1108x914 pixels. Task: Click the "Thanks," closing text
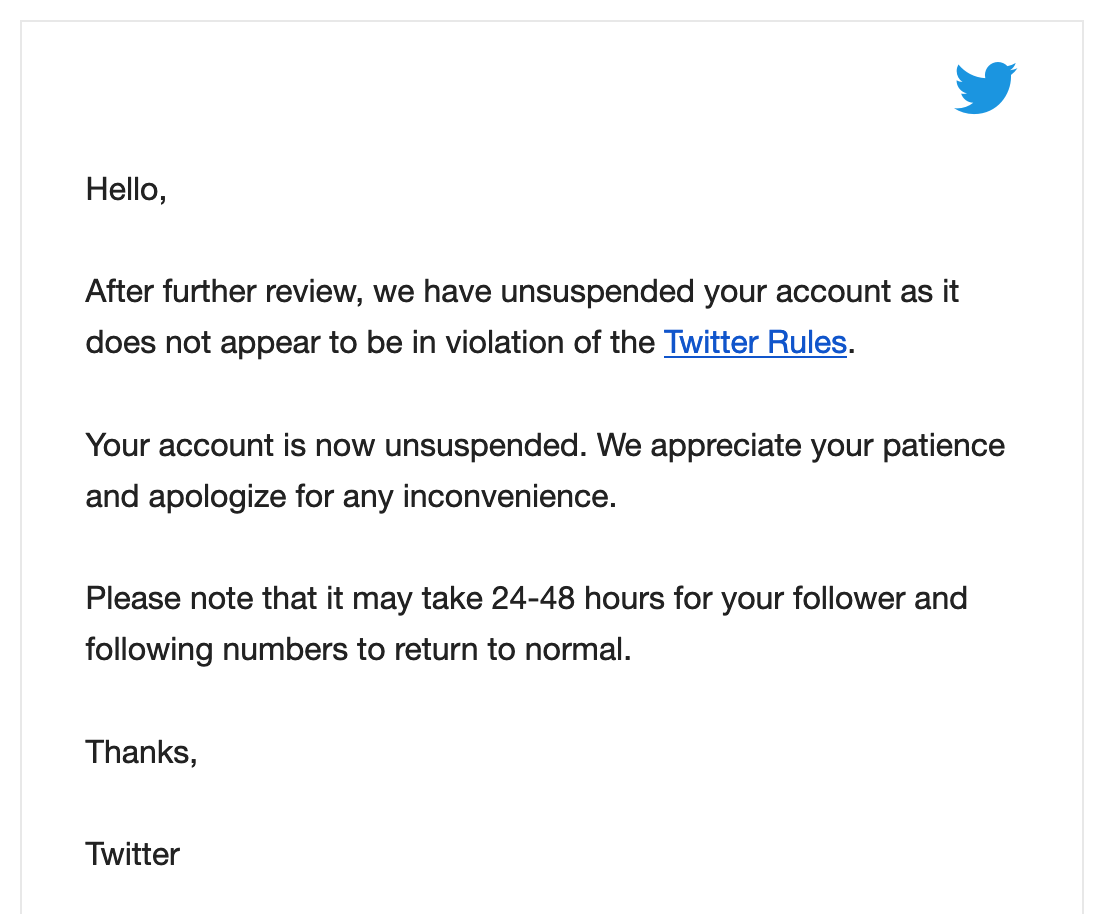141,752
